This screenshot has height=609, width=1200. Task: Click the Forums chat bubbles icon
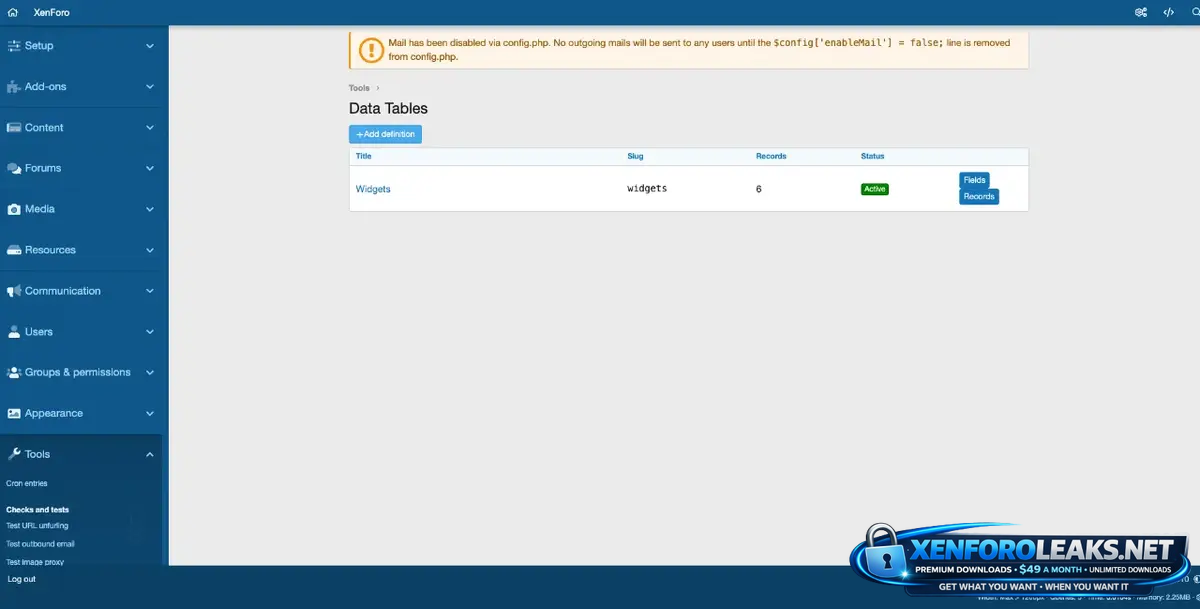click(x=14, y=169)
